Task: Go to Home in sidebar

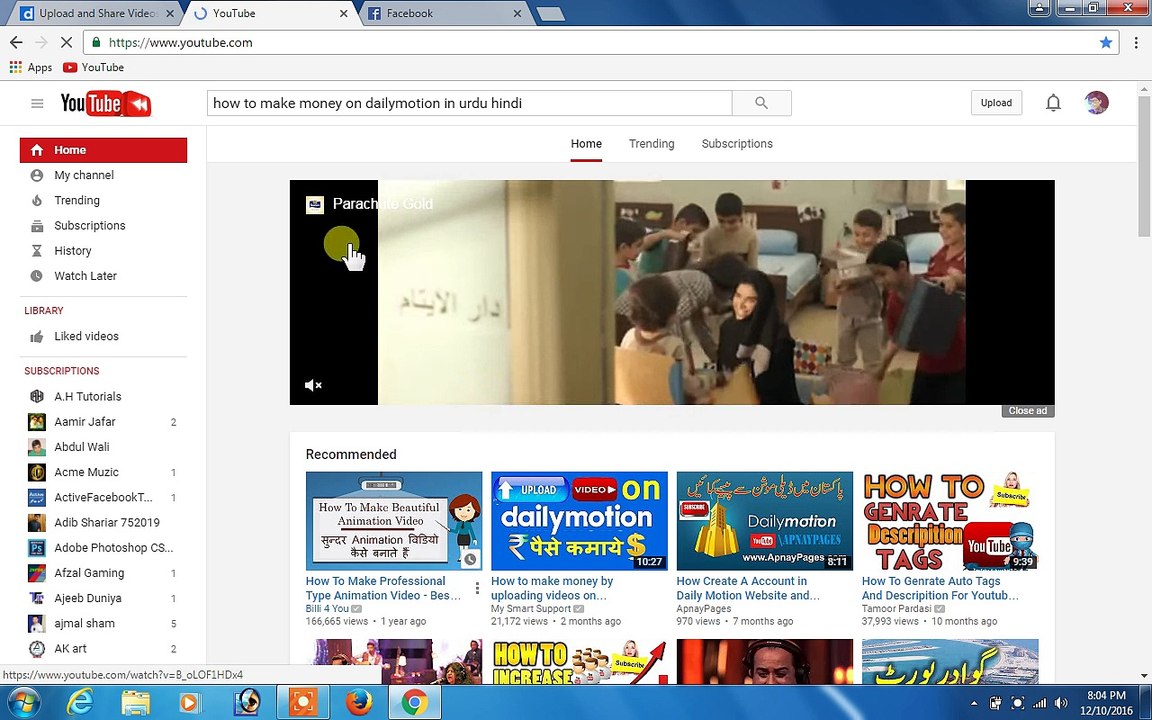Action: pyautogui.click(x=104, y=150)
